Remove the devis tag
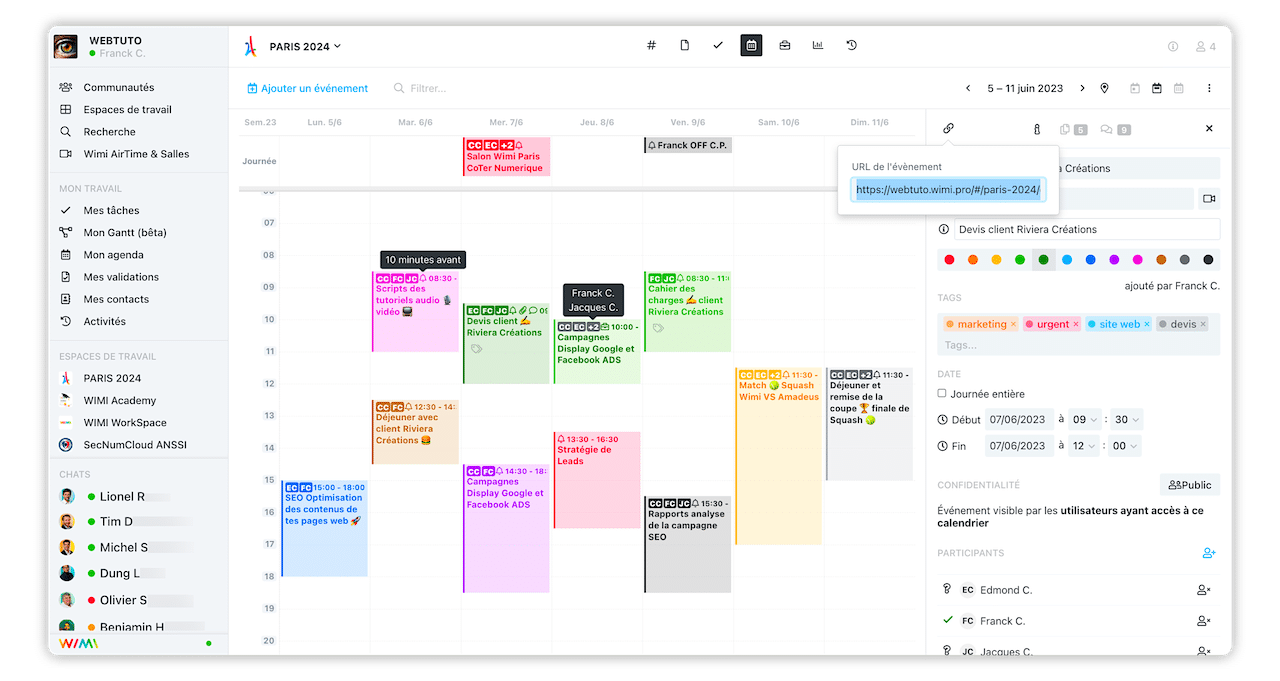1280x681 pixels. pyautogui.click(x=1203, y=324)
